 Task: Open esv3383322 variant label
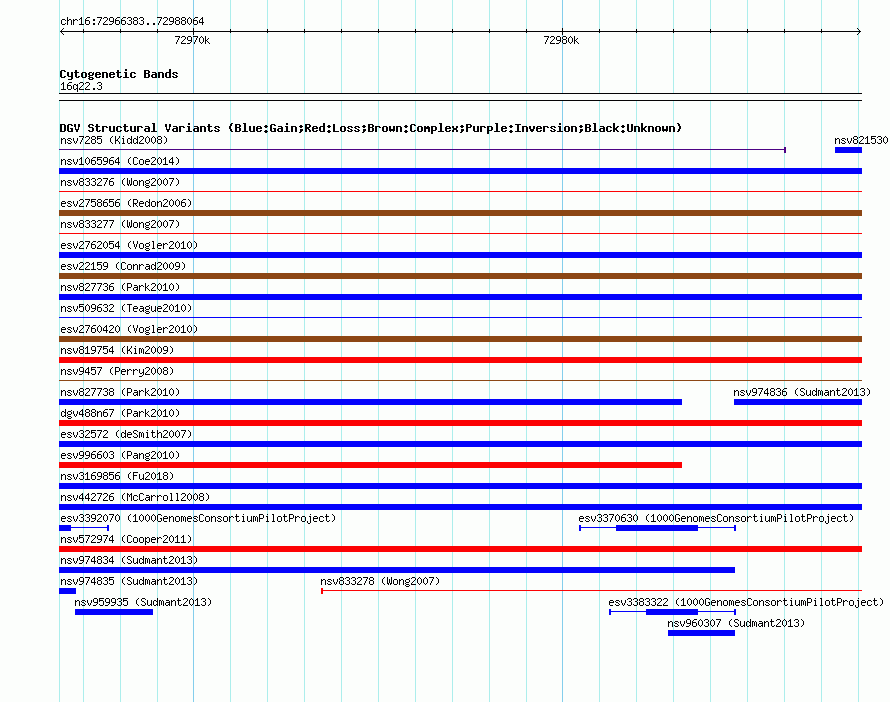coord(746,602)
